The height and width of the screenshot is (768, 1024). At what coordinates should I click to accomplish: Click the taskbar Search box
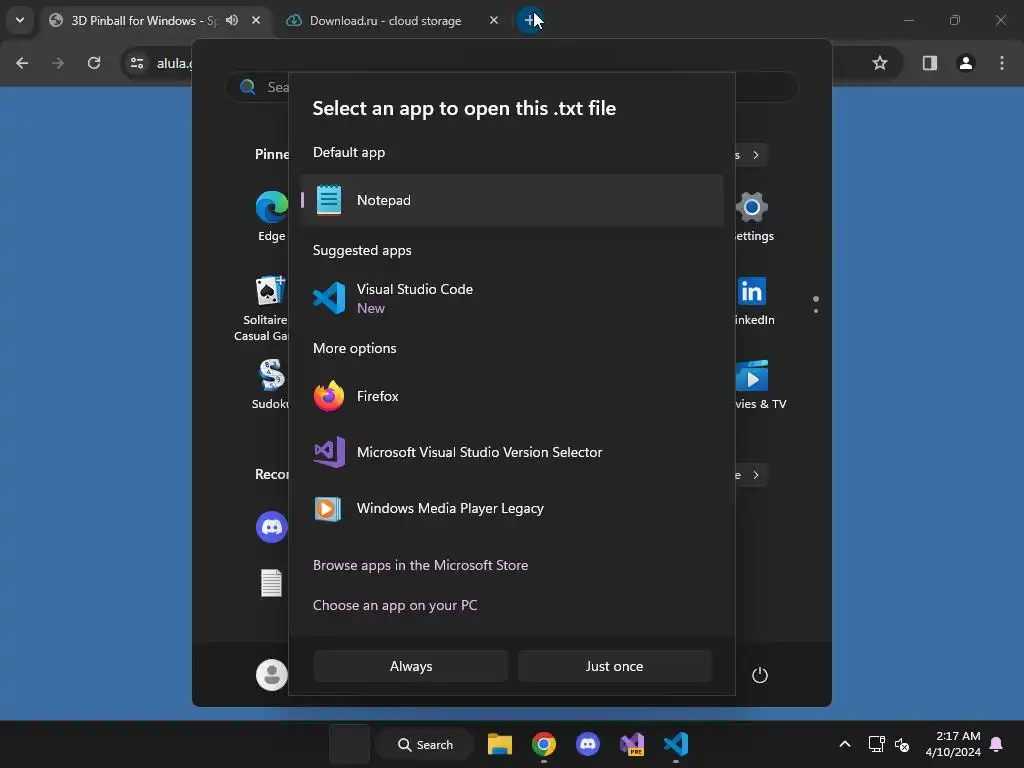pyautogui.click(x=425, y=744)
